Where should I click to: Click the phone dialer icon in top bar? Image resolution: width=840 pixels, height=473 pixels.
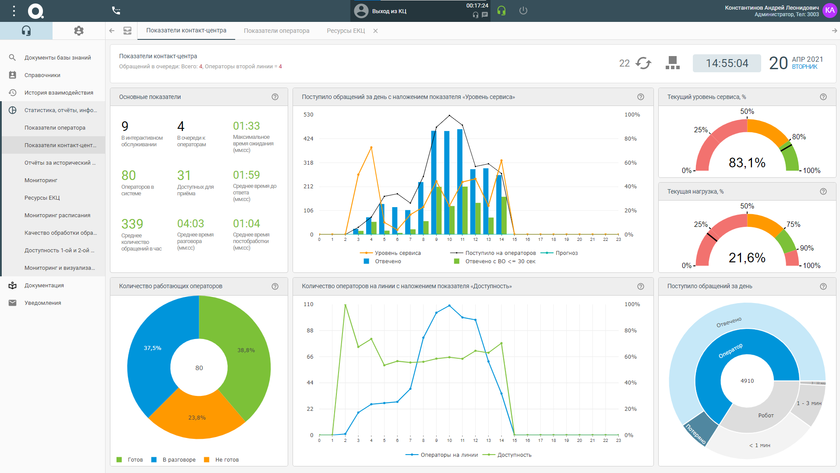click(x=116, y=10)
